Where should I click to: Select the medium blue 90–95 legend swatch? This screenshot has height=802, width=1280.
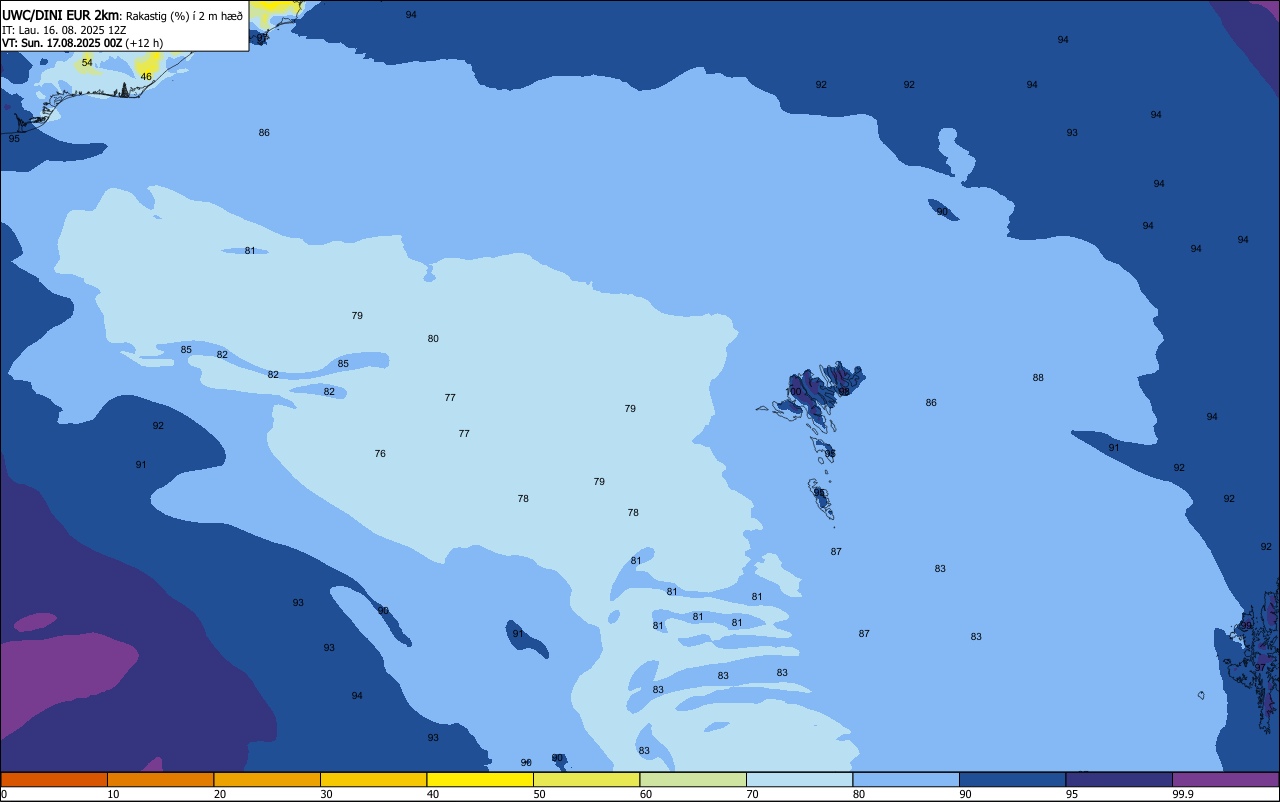pos(1012,779)
